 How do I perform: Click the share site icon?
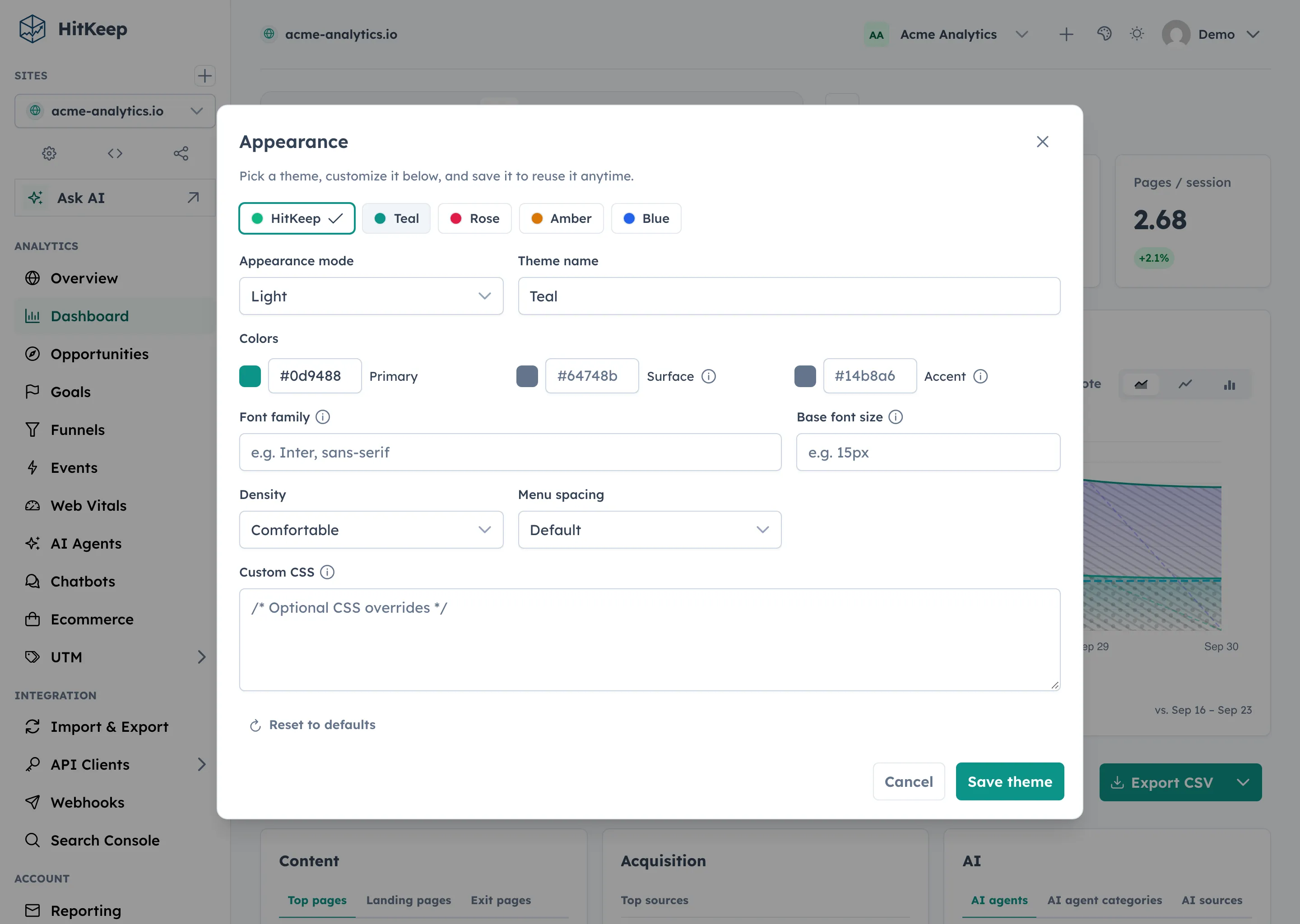(x=181, y=153)
